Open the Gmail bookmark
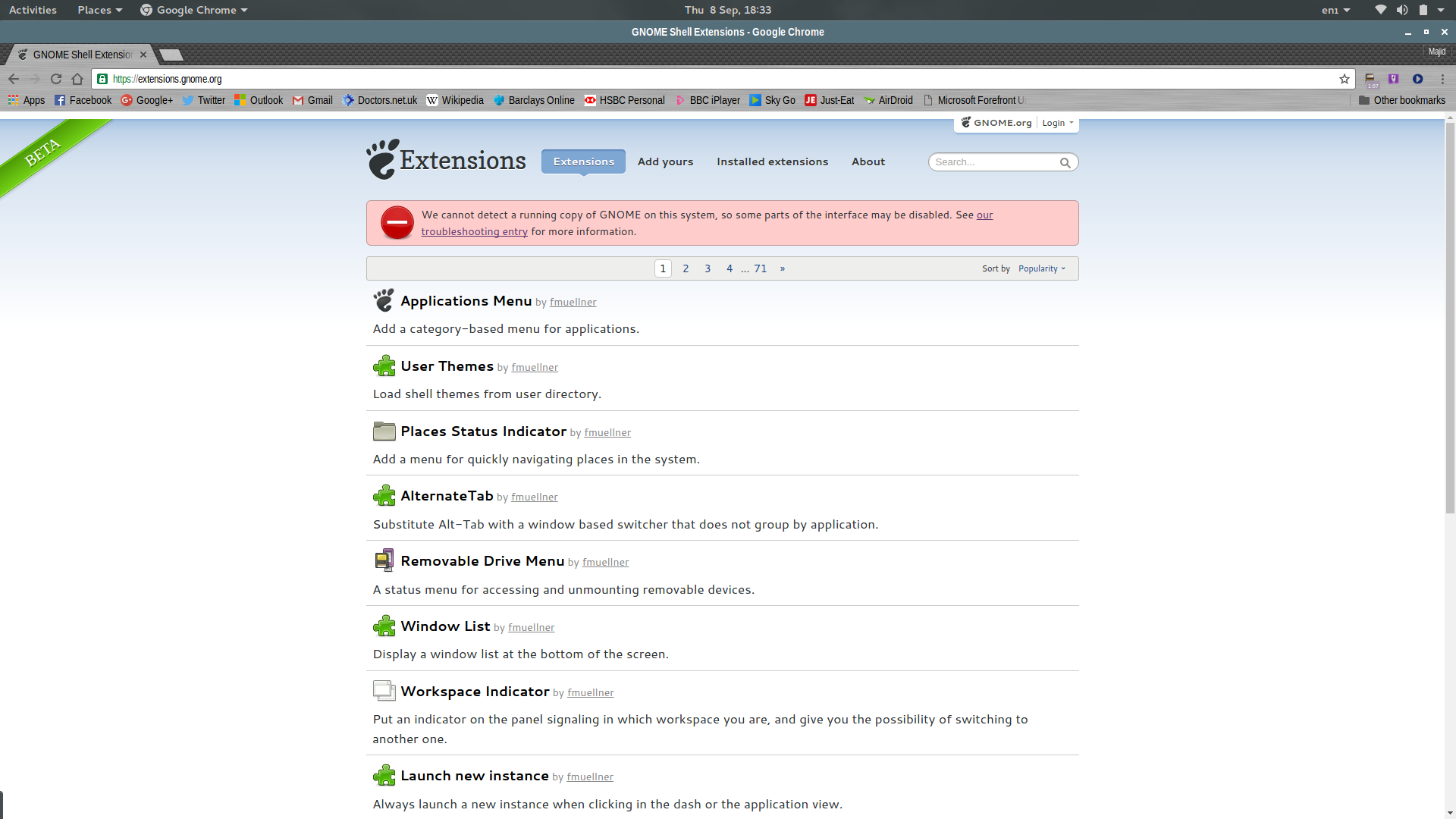Screen dimensions: 1456x819 [x=312, y=100]
